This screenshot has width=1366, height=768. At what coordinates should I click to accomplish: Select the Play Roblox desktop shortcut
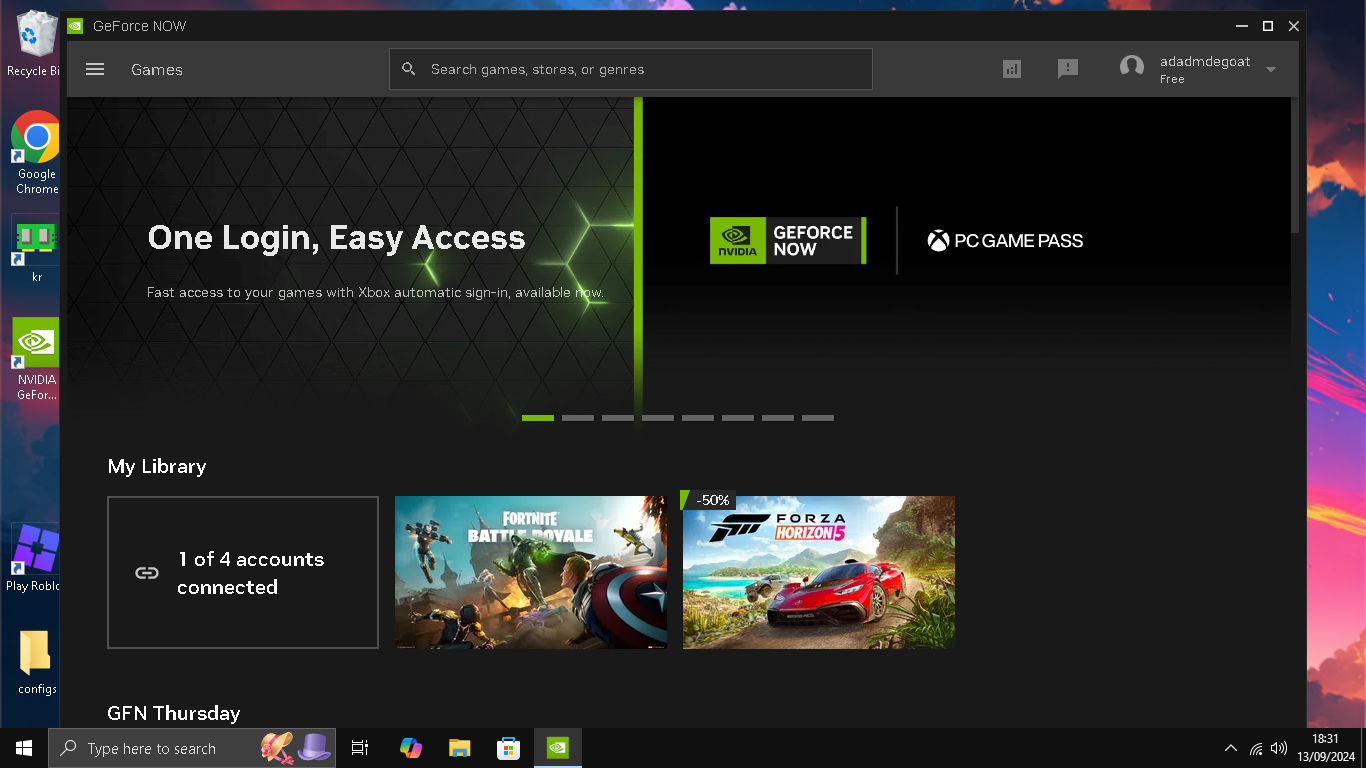click(34, 558)
